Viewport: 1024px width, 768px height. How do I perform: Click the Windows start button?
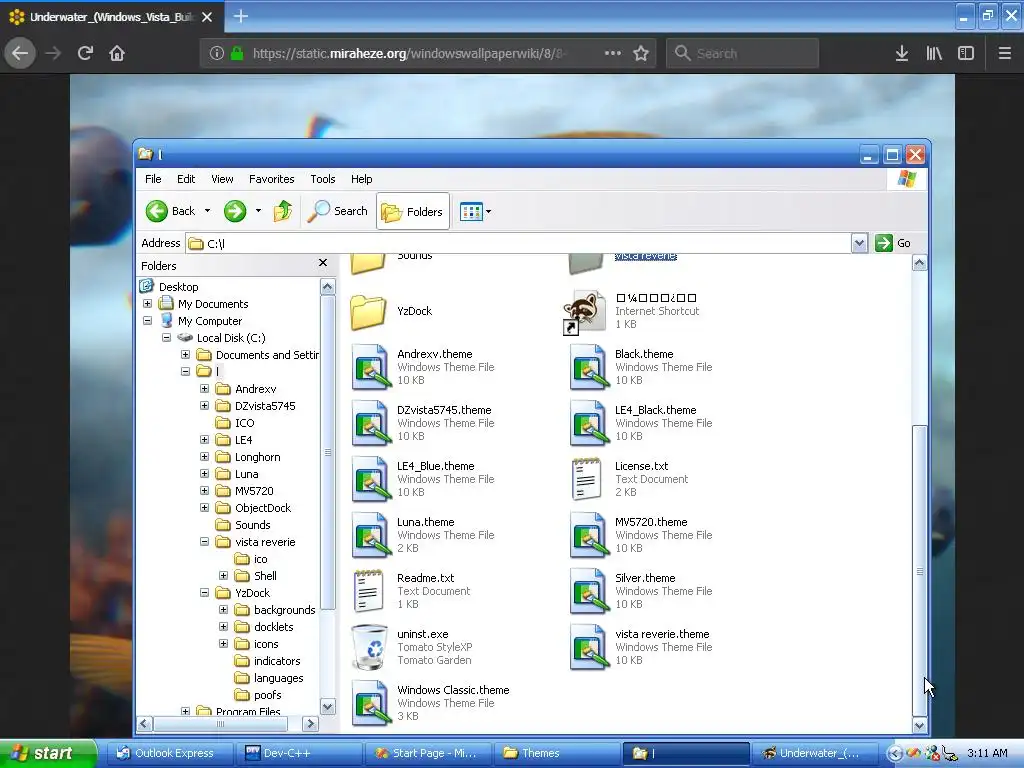(48, 753)
